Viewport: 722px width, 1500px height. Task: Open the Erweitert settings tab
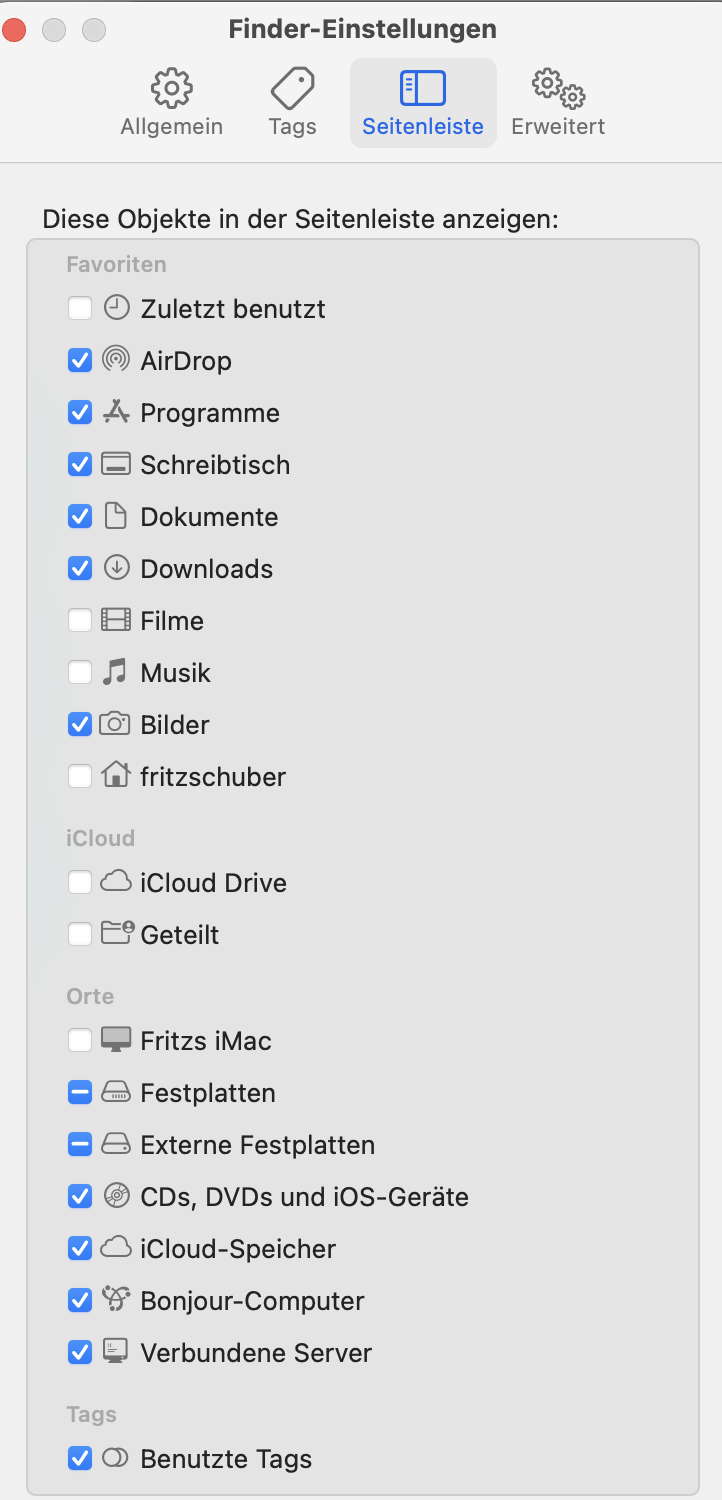[558, 103]
